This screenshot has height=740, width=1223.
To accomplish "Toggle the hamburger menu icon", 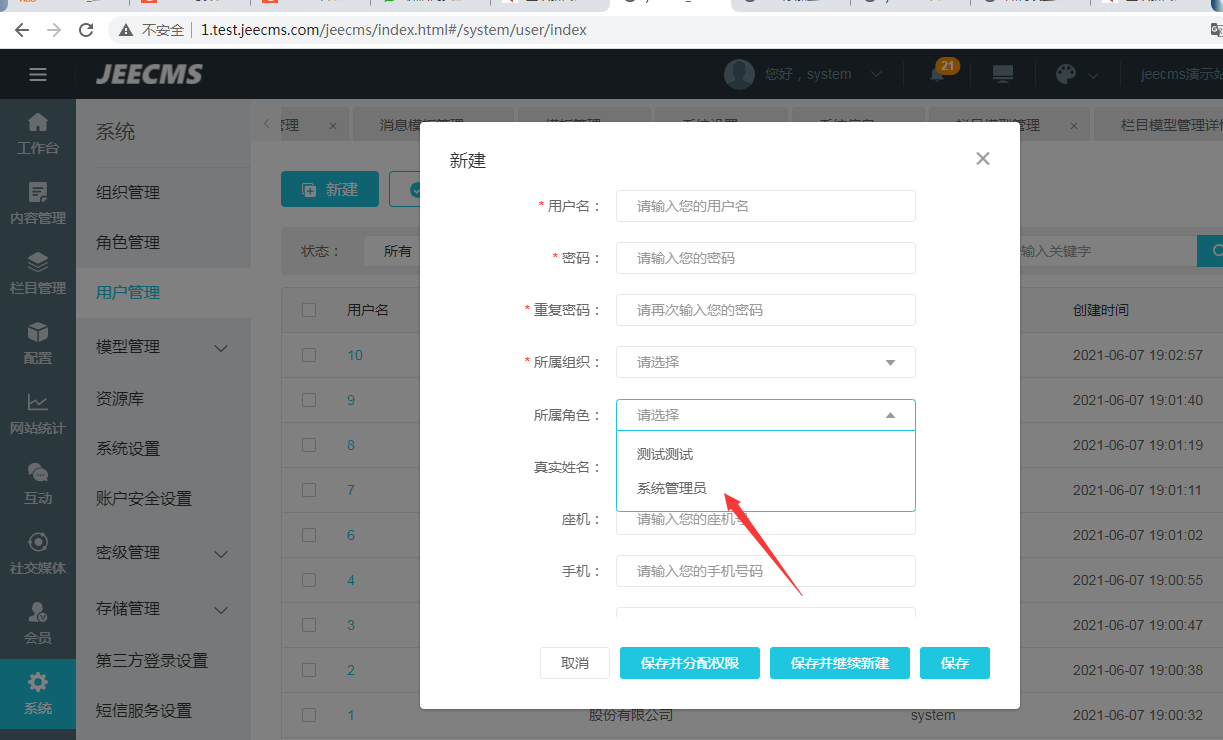I will [38, 74].
